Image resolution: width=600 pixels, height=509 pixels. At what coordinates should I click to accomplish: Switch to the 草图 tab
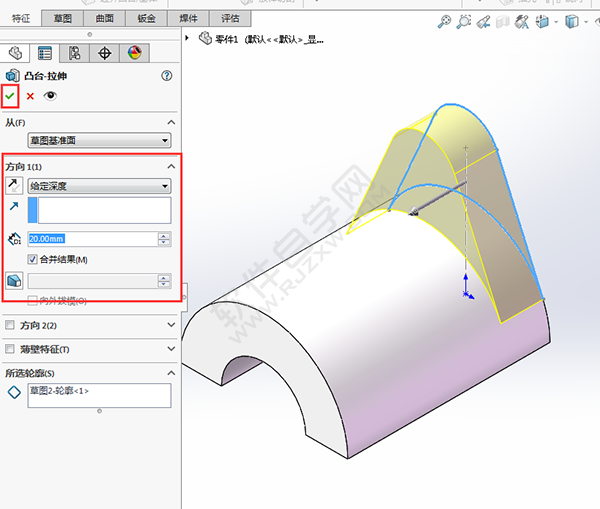[x=62, y=18]
